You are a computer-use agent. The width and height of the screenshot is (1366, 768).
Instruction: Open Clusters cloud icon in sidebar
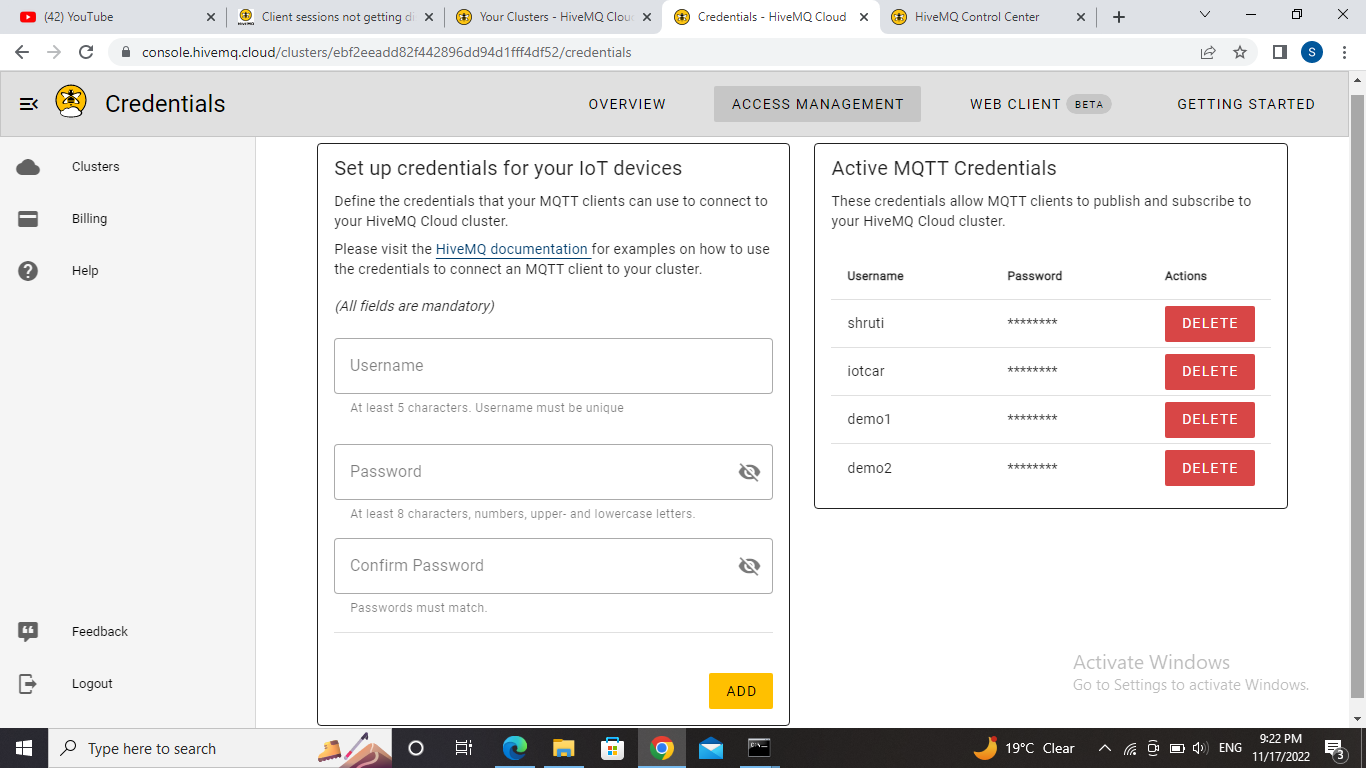[x=28, y=167]
